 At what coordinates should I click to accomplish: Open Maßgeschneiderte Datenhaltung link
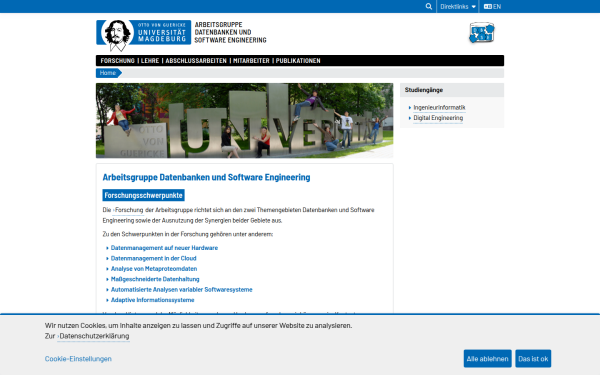click(x=155, y=279)
